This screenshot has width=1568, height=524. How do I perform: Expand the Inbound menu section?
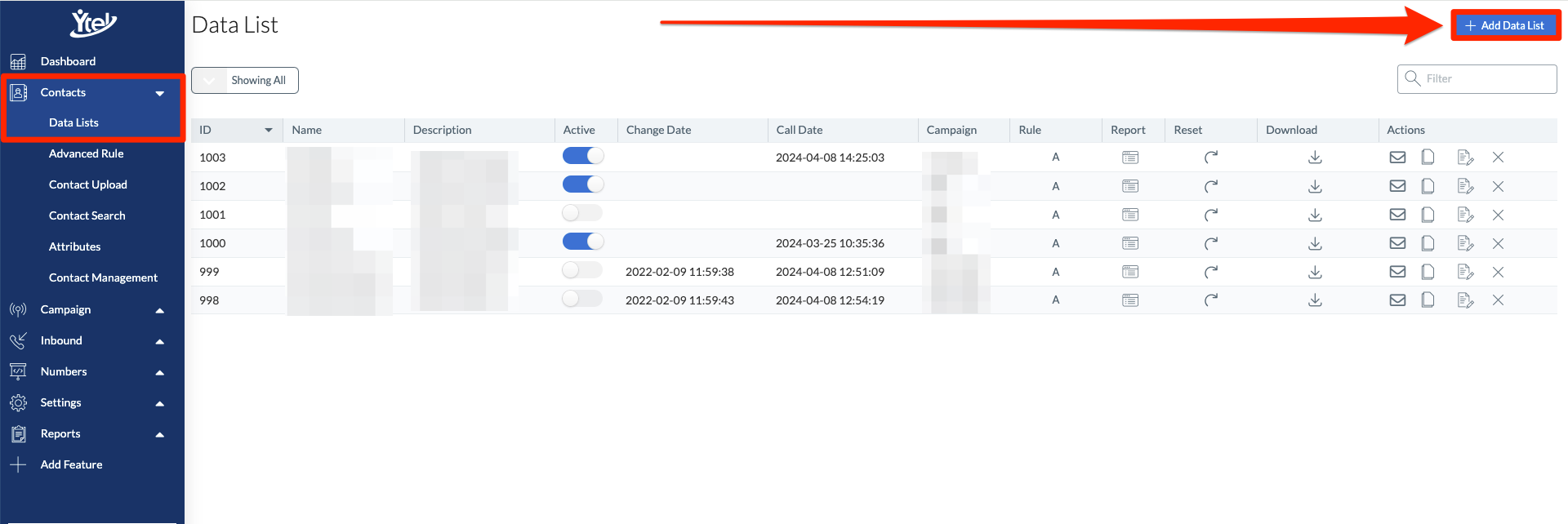160,341
